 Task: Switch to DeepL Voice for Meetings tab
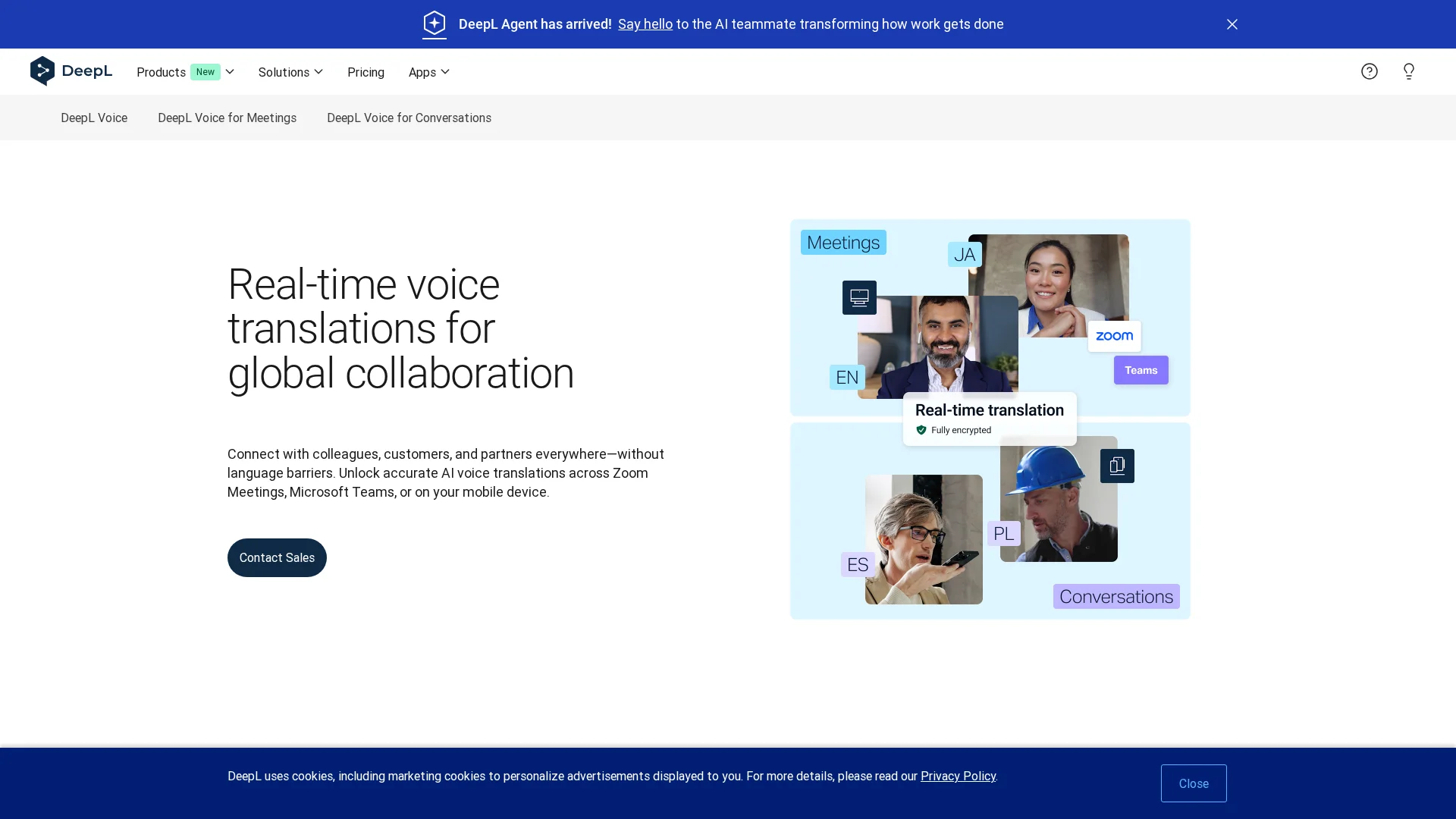227,118
